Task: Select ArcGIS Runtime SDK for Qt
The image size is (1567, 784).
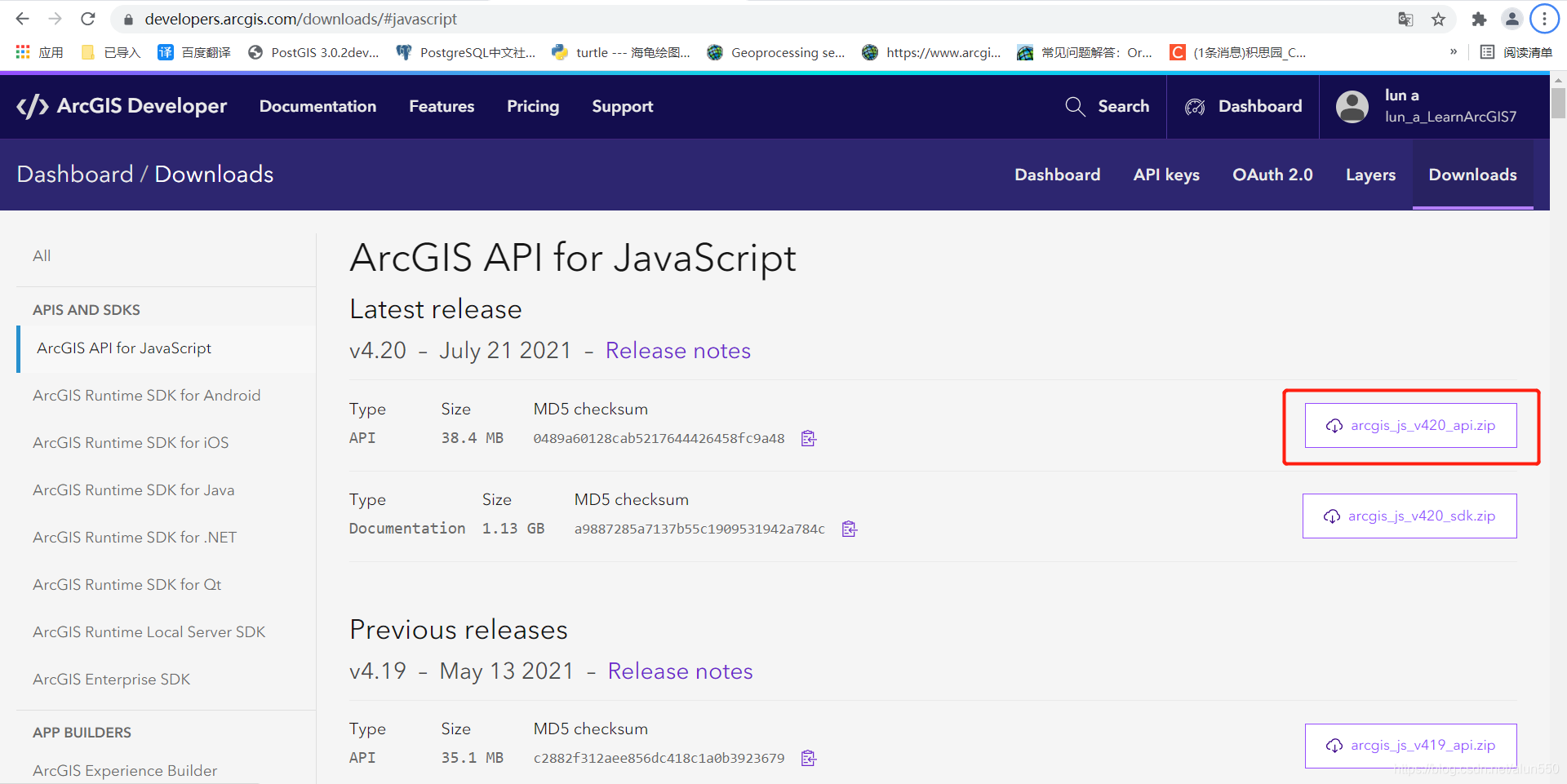Action: tap(127, 585)
